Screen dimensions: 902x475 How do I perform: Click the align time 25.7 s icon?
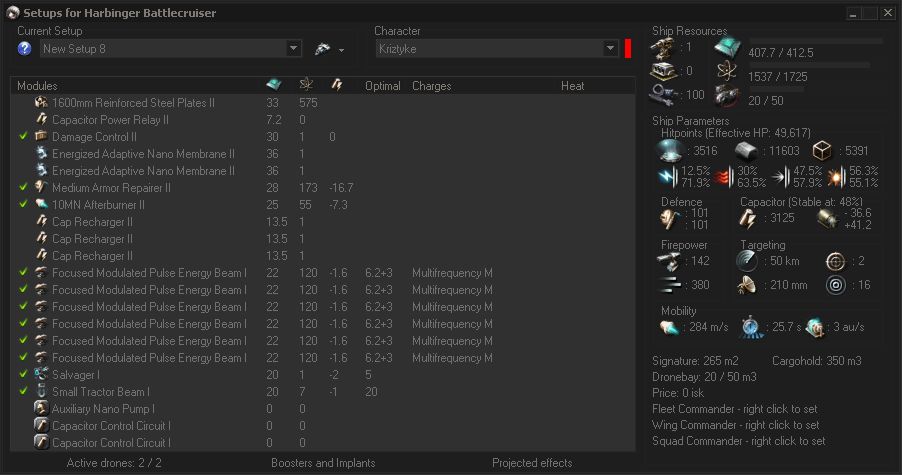[x=751, y=327]
